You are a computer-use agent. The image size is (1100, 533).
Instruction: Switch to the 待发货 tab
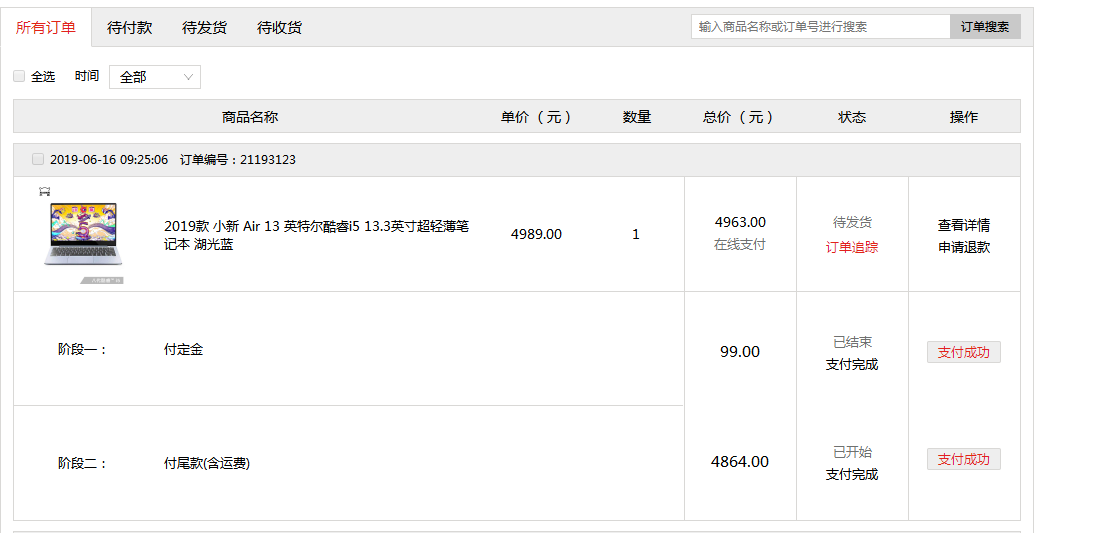[x=204, y=28]
